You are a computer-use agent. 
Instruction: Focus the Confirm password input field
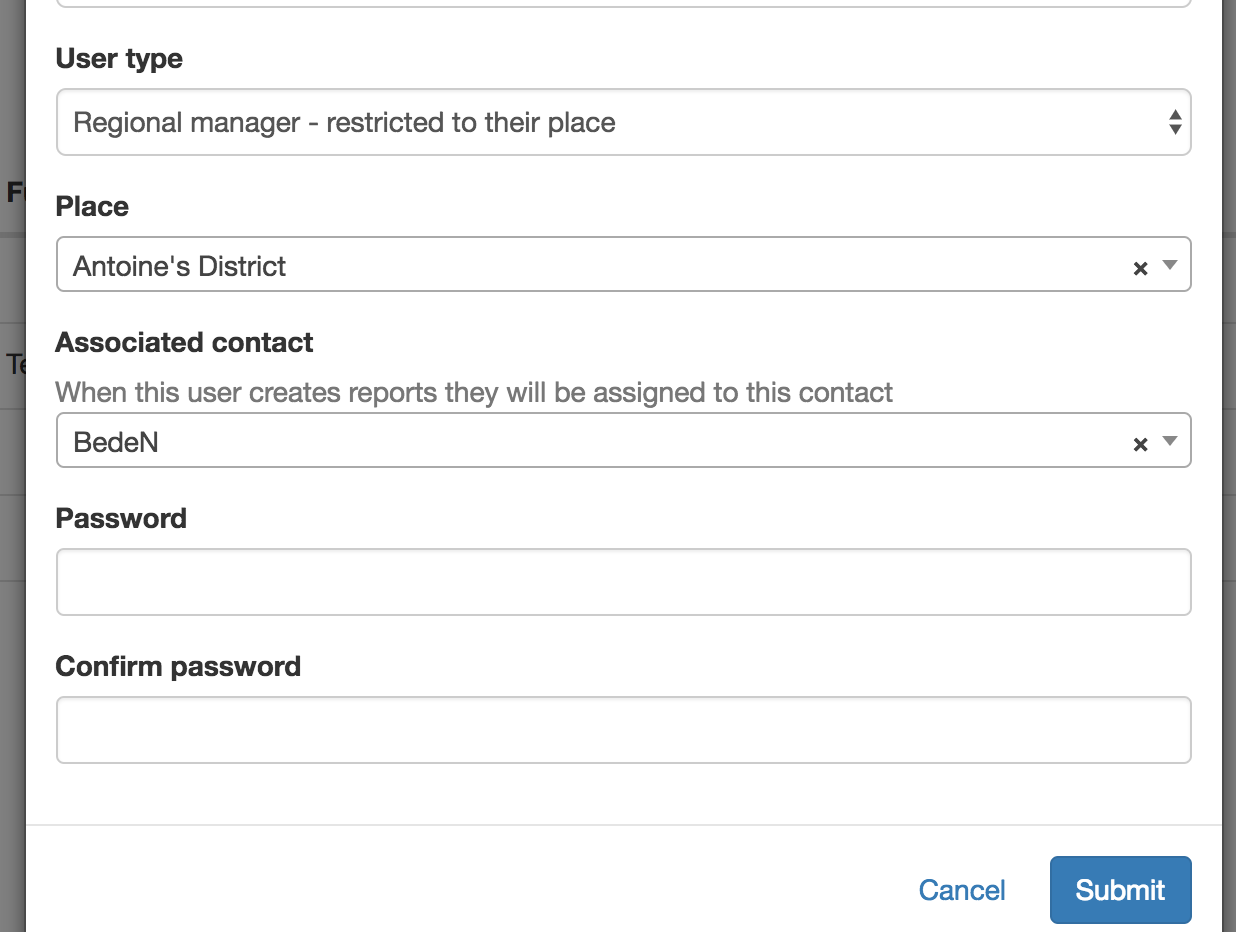point(623,730)
